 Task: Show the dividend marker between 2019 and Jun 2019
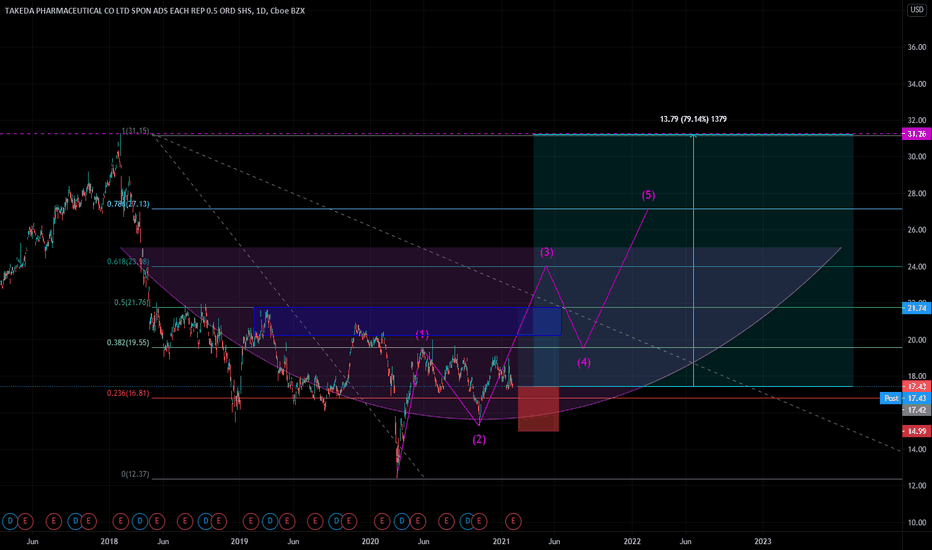click(270, 521)
